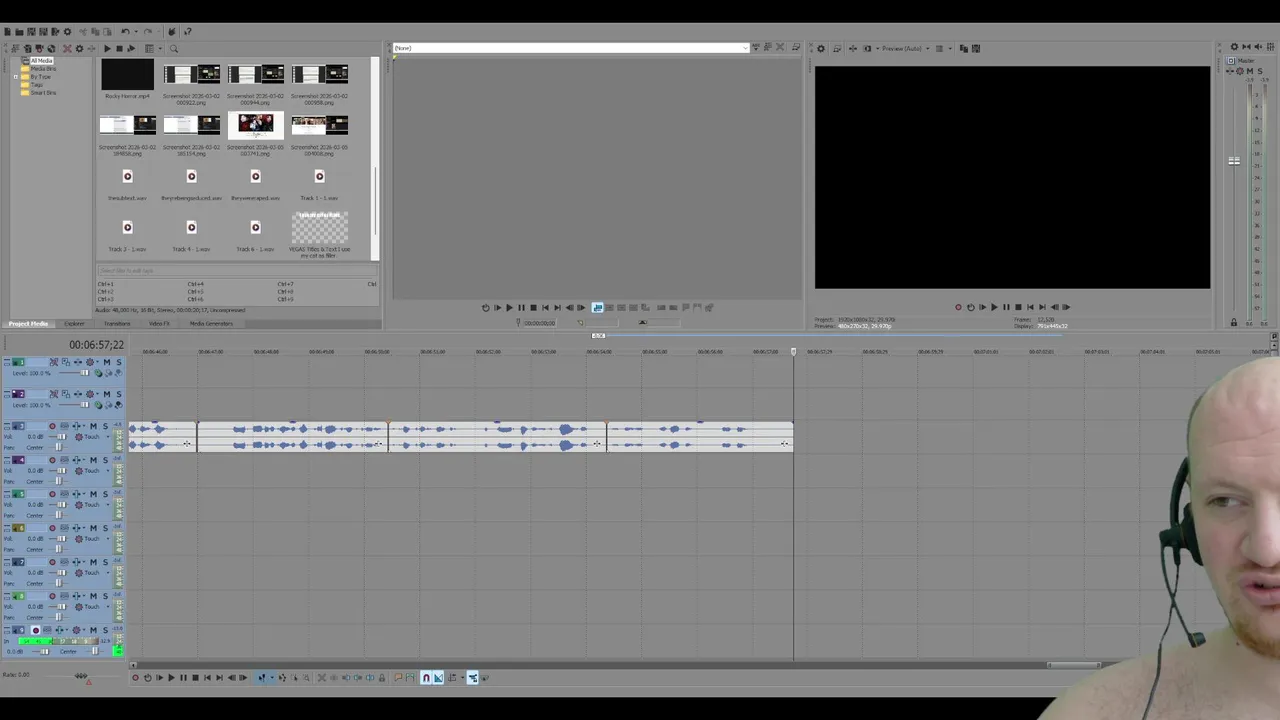Go to start of timeline

(x=207, y=678)
